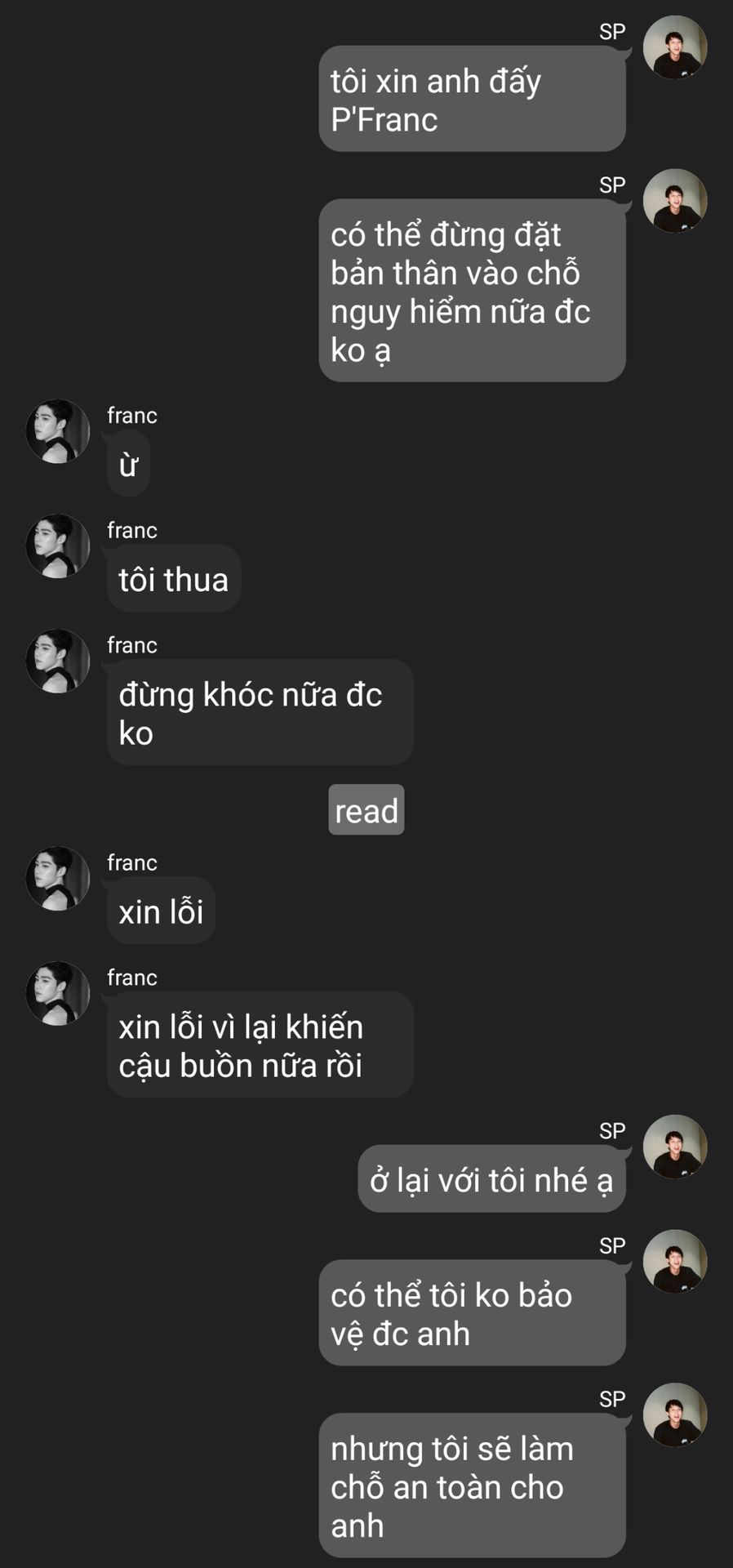Select 'có thể tôi ko bảo vệ đc anh' bubble
Image resolution: width=733 pixels, height=1568 pixels.
[x=472, y=1312]
